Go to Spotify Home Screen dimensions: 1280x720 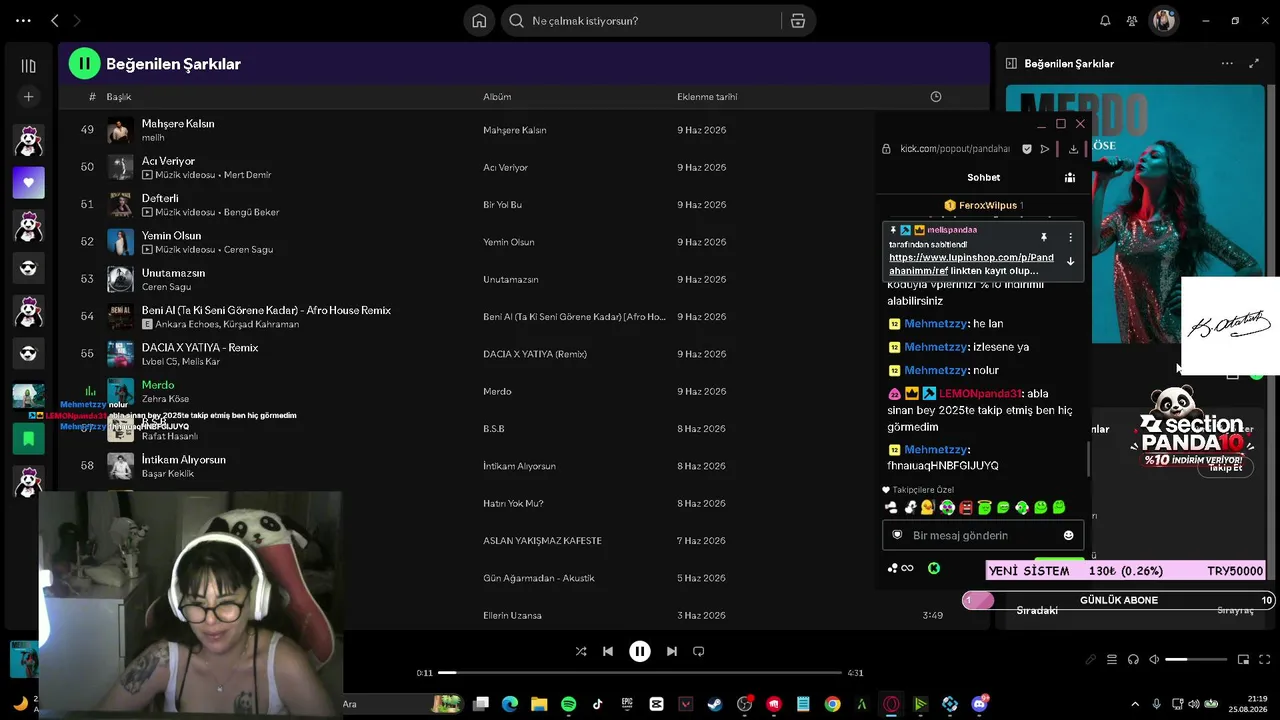tap(479, 21)
